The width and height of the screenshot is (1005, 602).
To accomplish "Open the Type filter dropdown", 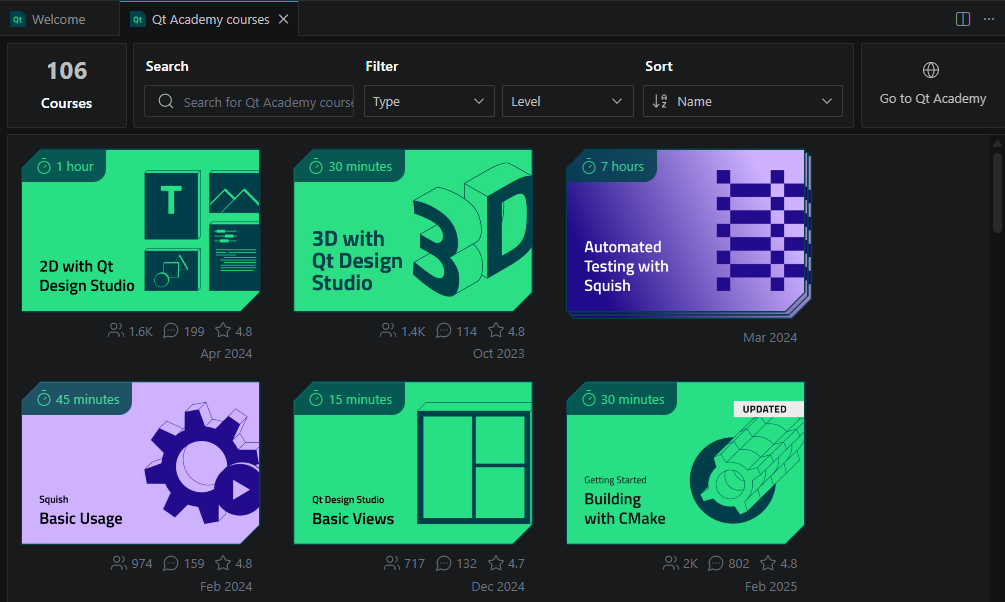I will [x=429, y=101].
